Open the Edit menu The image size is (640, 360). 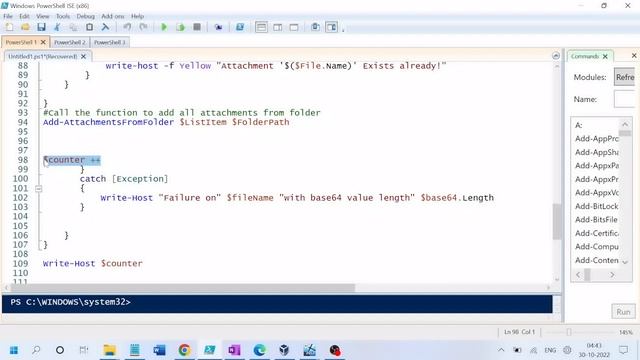[x=24, y=16]
